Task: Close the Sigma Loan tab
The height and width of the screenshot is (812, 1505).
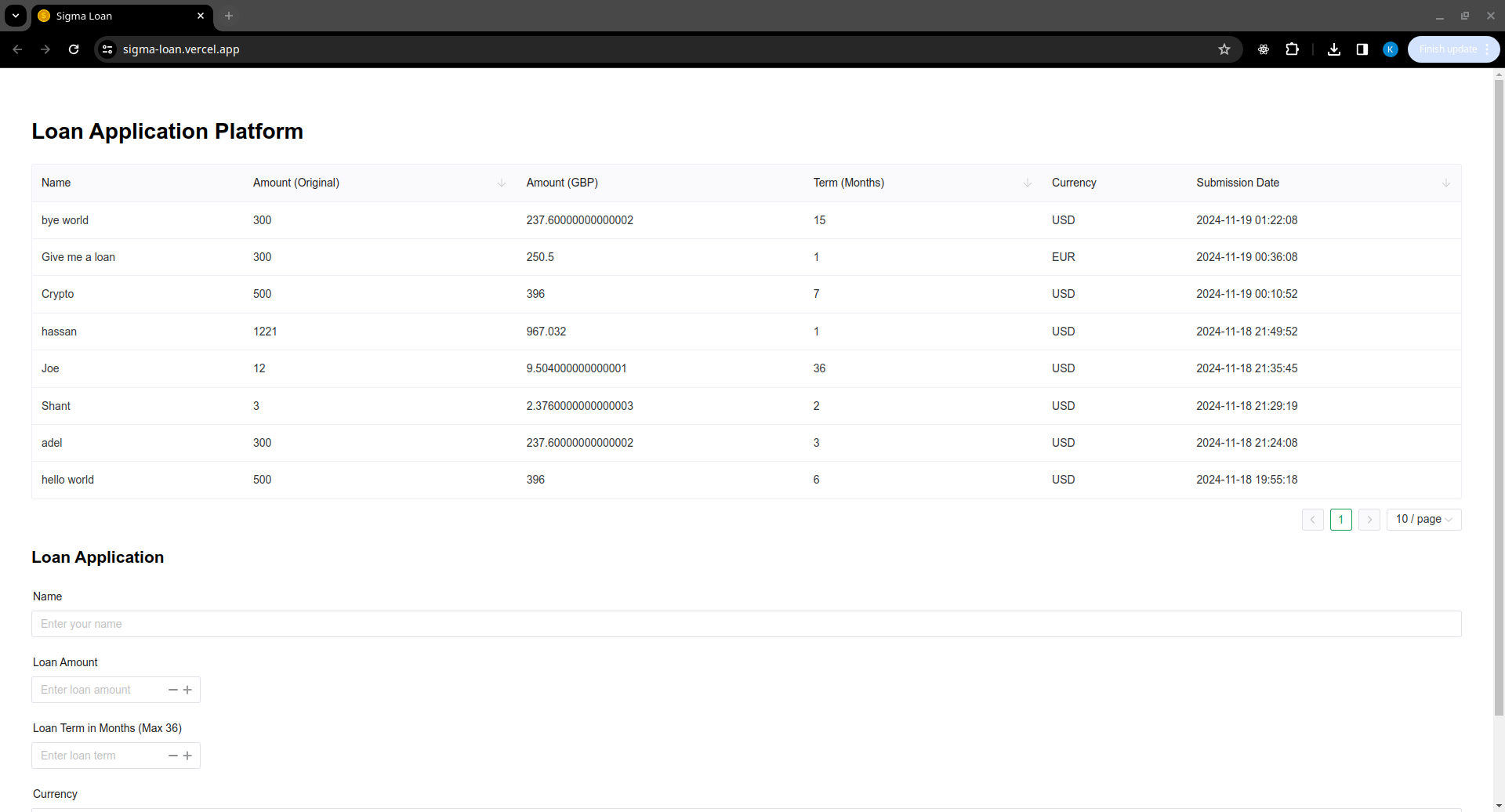Action: 201,16
